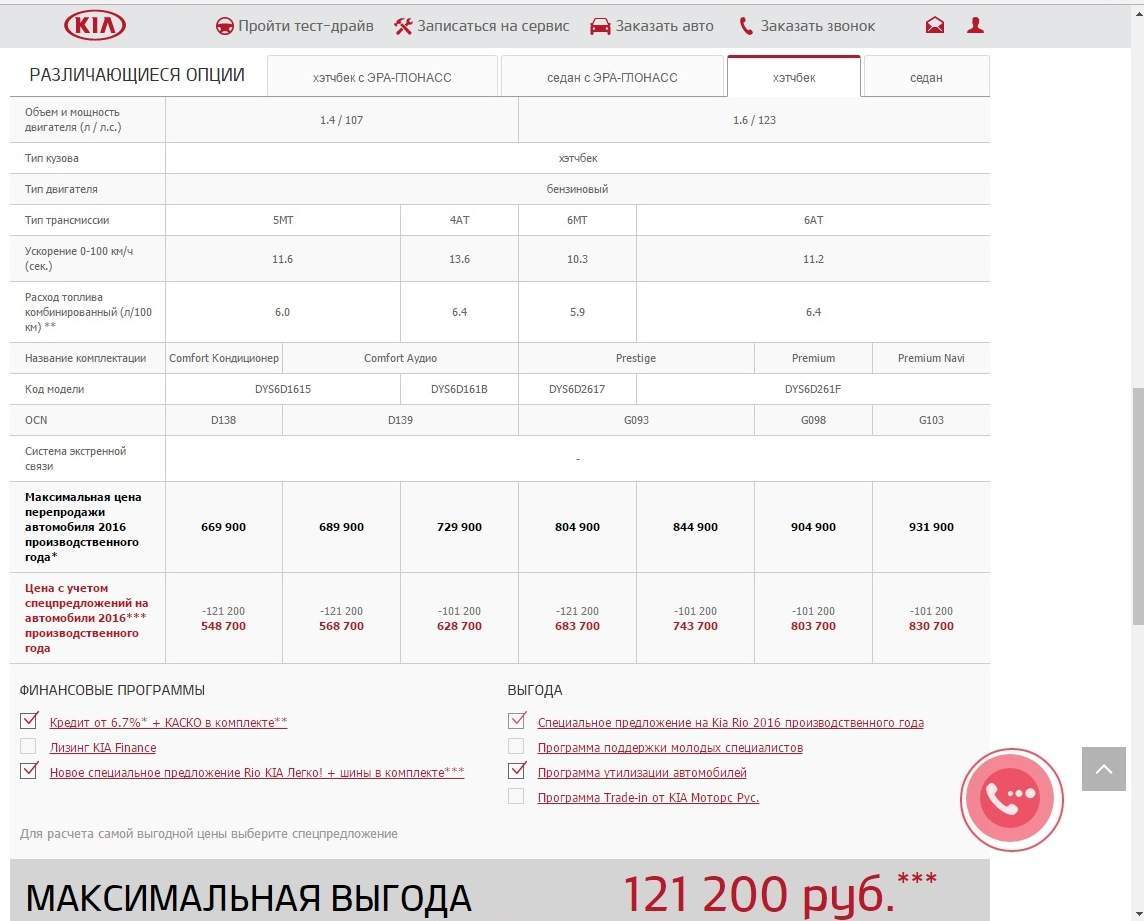Click the vertical page scrollbar thumb
Image resolution: width=1144 pixels, height=921 pixels.
[x=1137, y=506]
